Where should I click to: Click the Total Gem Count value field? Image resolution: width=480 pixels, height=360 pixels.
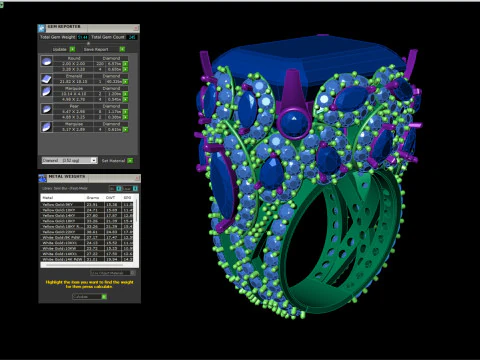coord(132,37)
